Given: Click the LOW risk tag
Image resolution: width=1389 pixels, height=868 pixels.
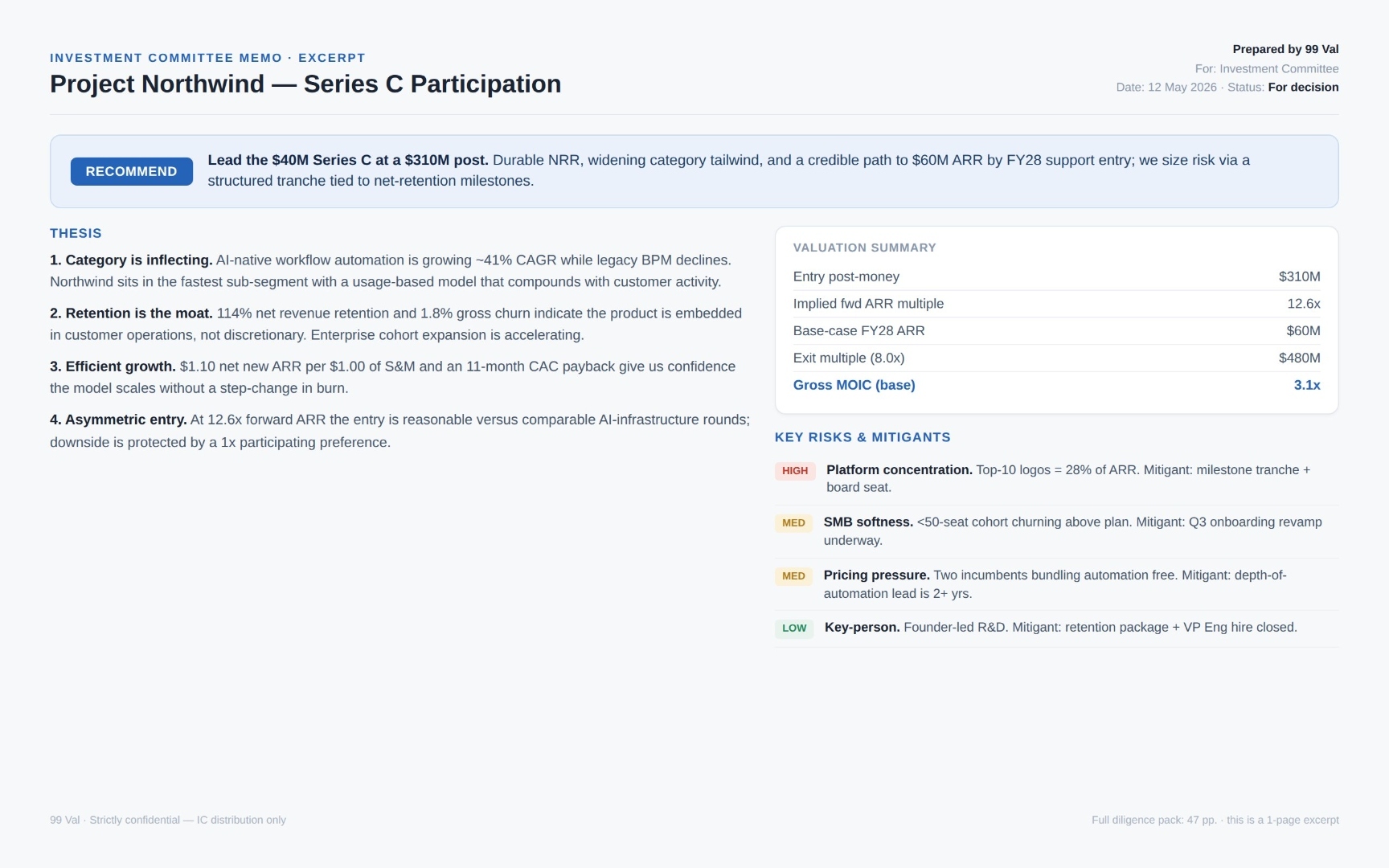Looking at the screenshot, I should (x=794, y=628).
